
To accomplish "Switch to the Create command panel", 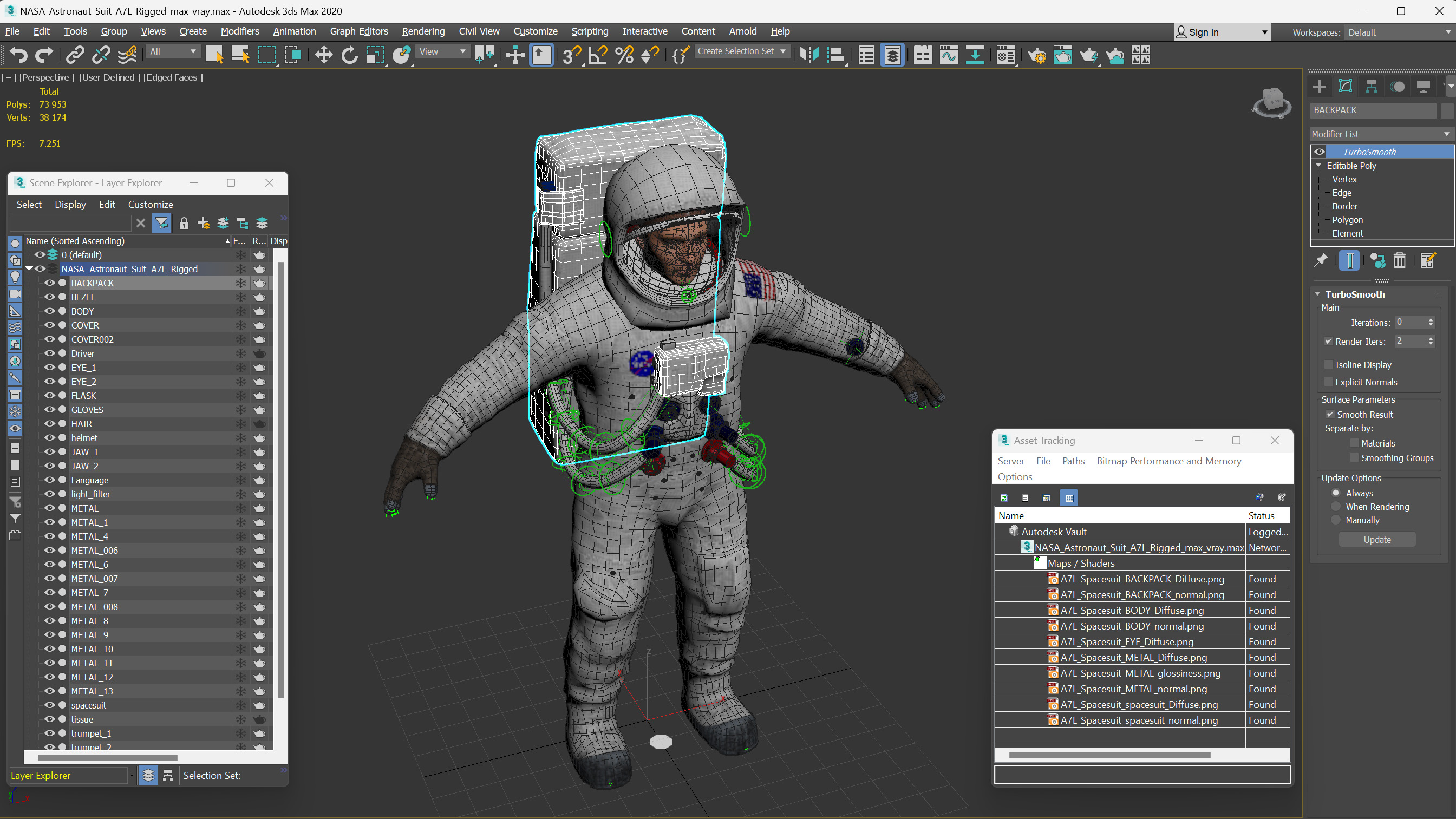I will (1319, 87).
